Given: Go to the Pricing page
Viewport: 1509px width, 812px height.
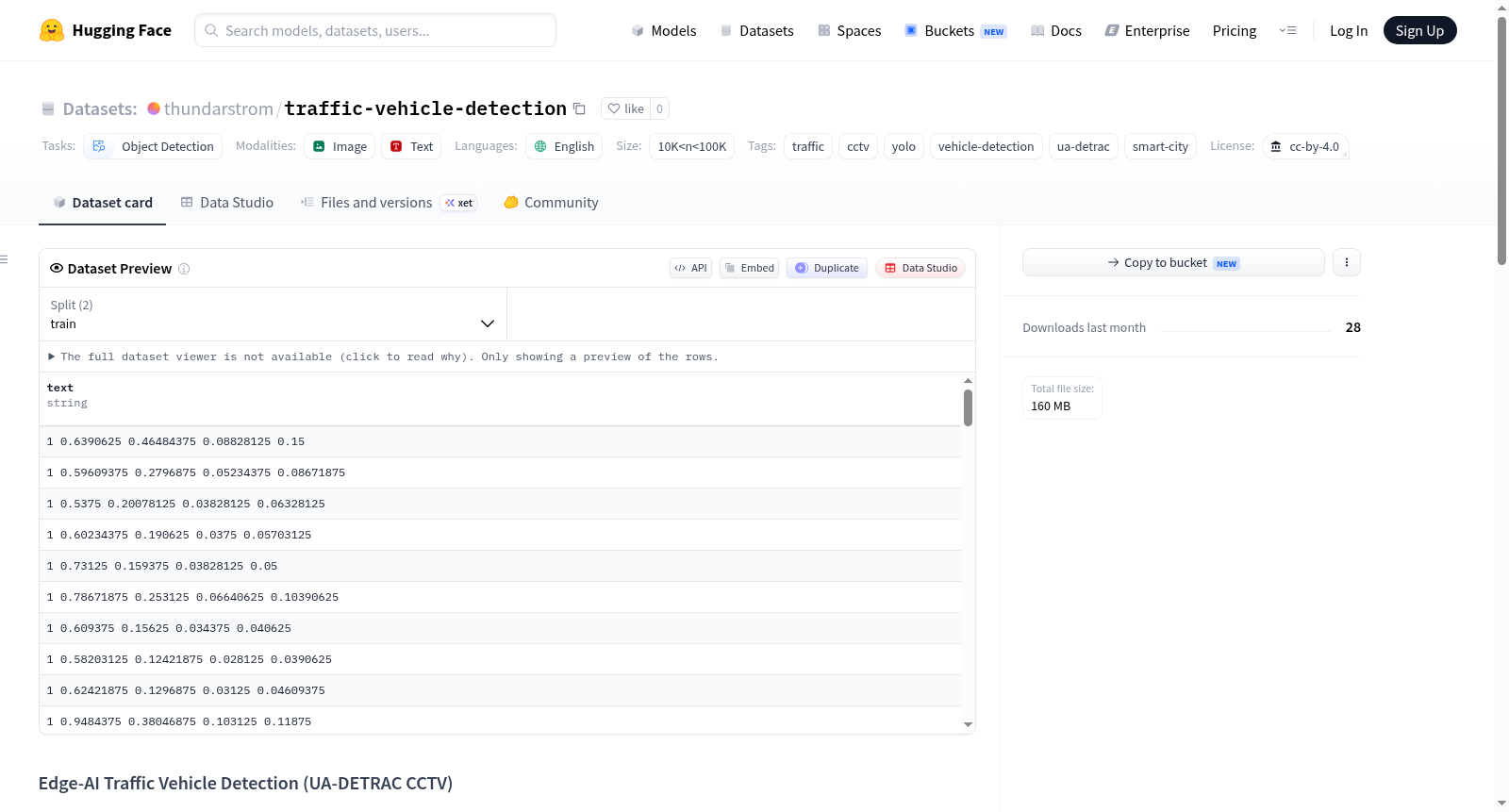Looking at the screenshot, I should 1235,30.
